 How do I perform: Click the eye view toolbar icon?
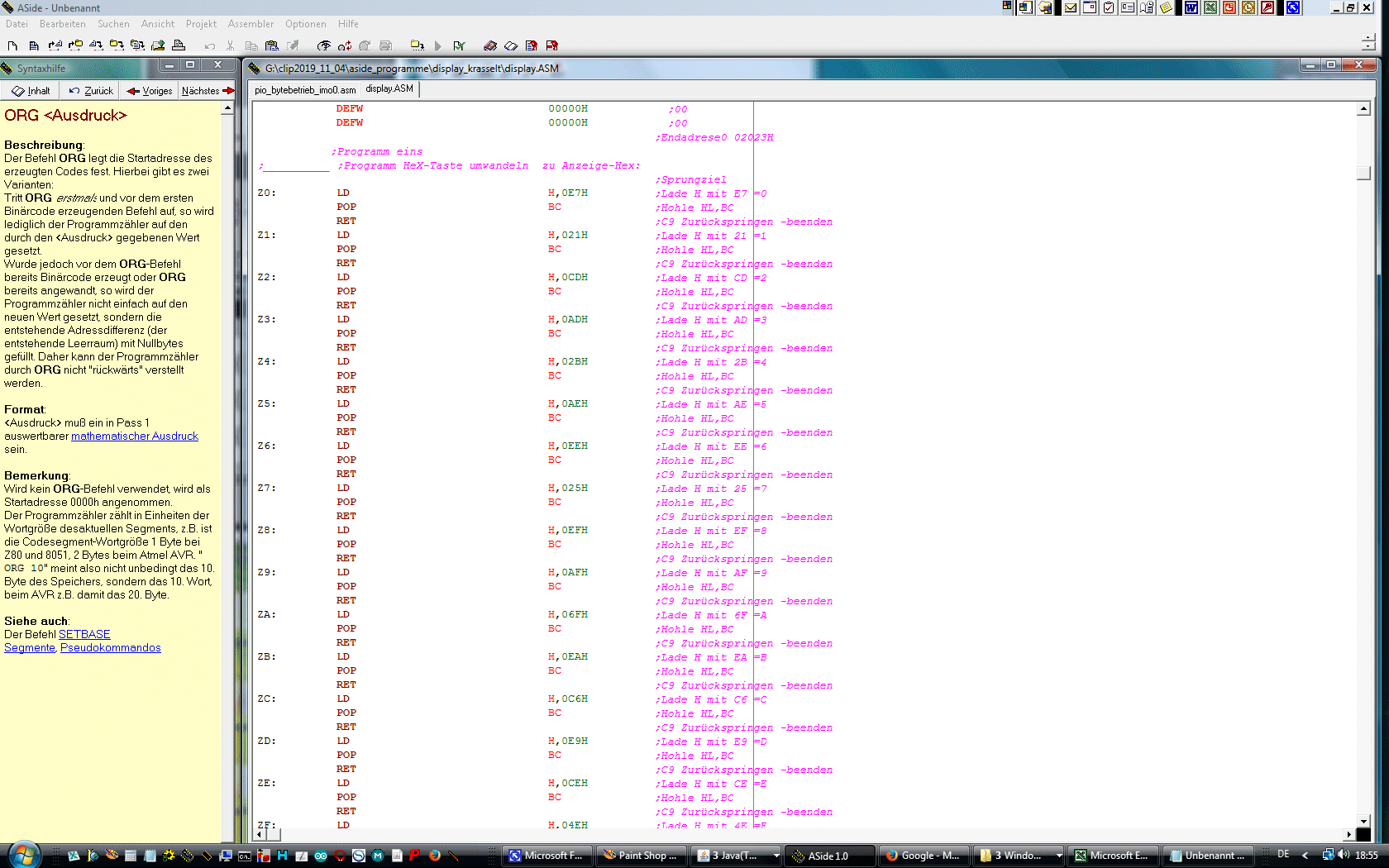[x=324, y=45]
